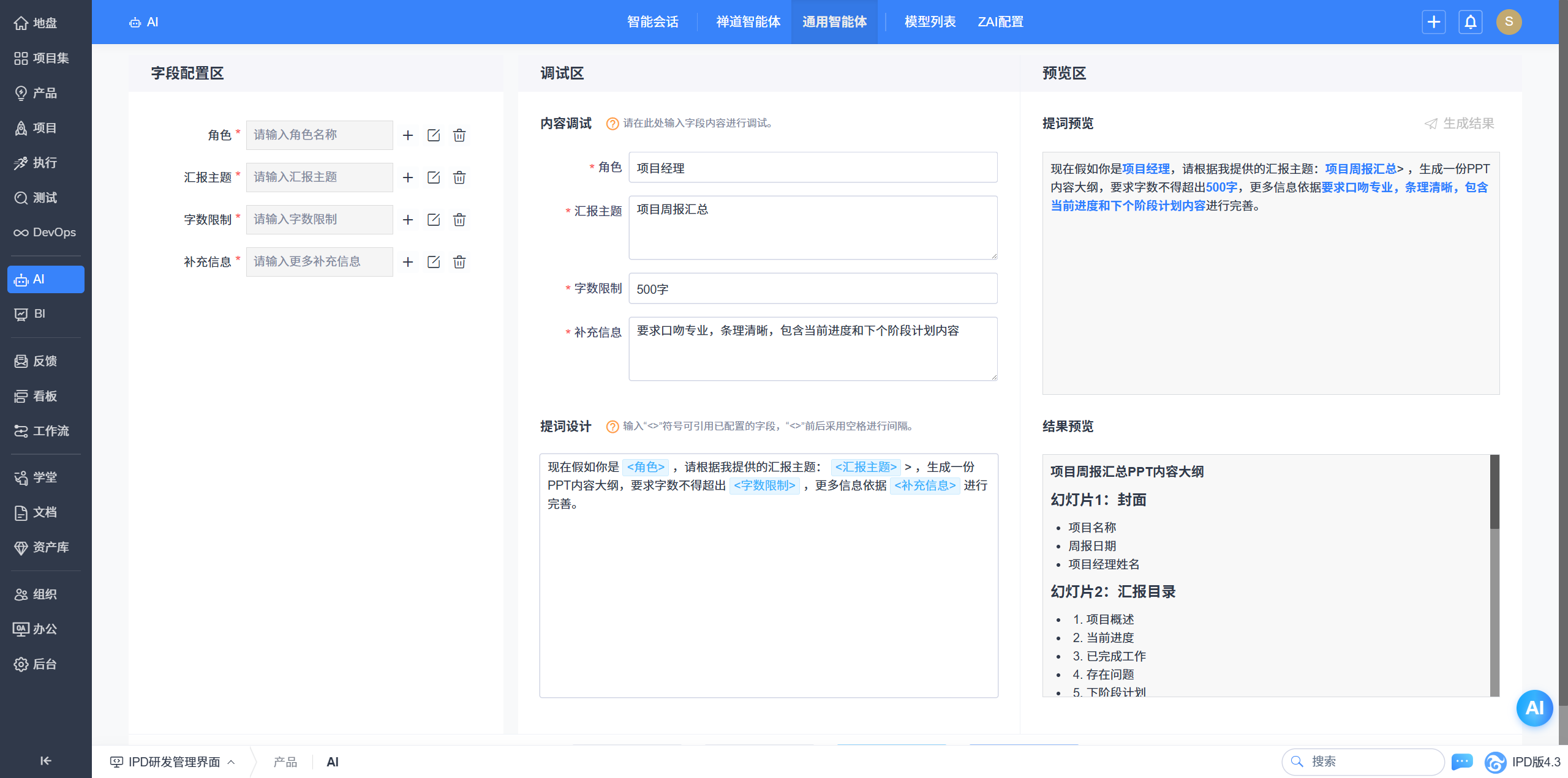The image size is (1568, 778).
Task: Collapse sidebar using bottom arrow icon
Action: click(x=45, y=761)
